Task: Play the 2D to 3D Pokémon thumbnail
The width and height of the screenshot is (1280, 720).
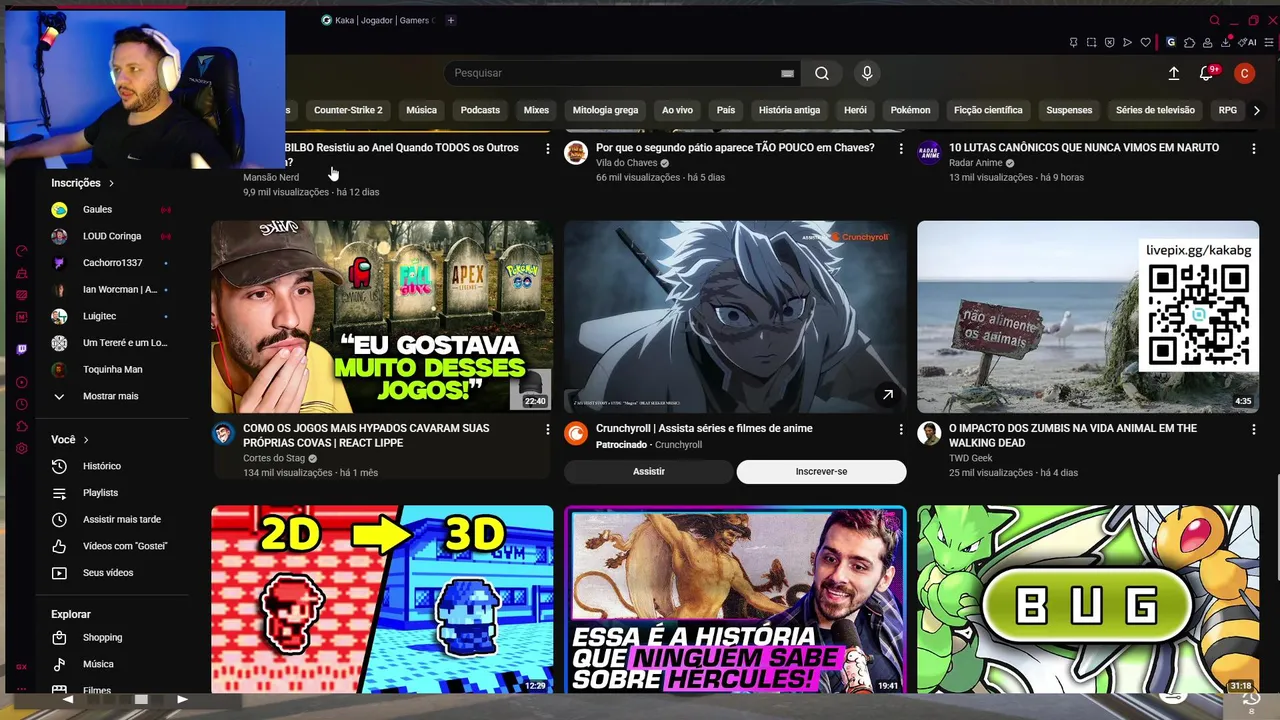Action: [382, 599]
